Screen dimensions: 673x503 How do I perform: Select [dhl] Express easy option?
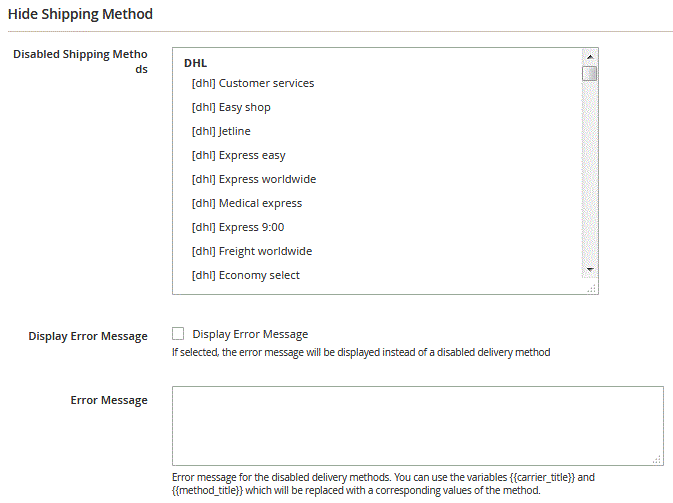point(238,155)
